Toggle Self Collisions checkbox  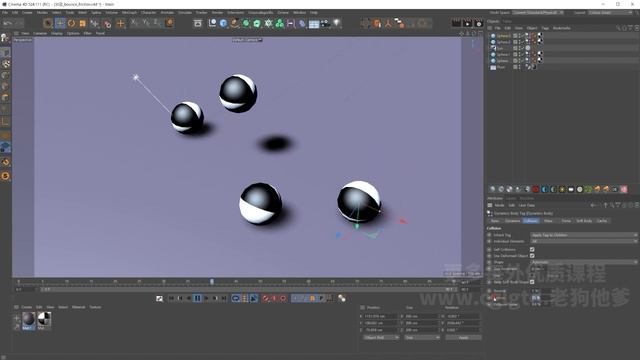532,249
